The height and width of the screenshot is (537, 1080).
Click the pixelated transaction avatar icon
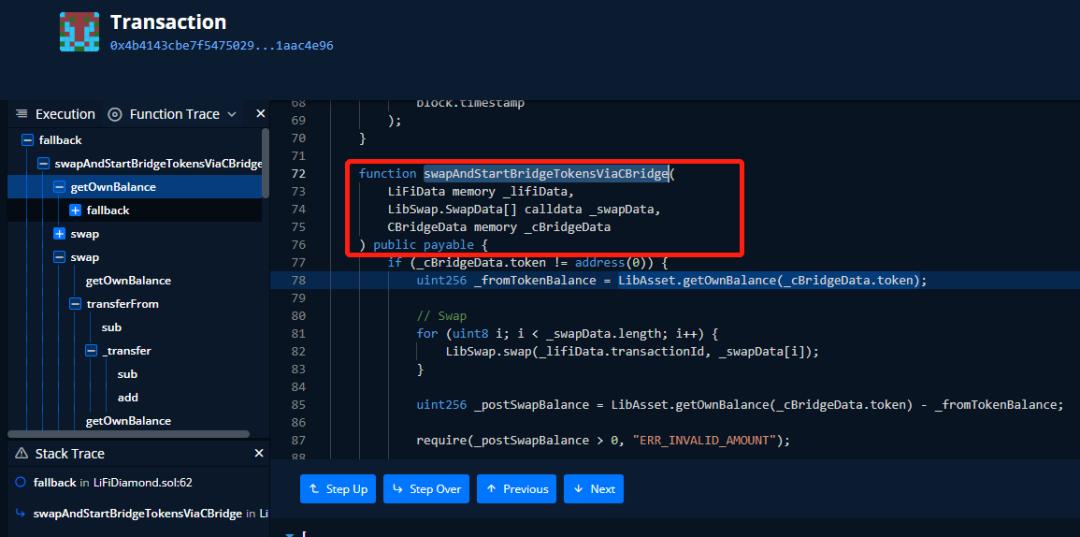pos(79,32)
